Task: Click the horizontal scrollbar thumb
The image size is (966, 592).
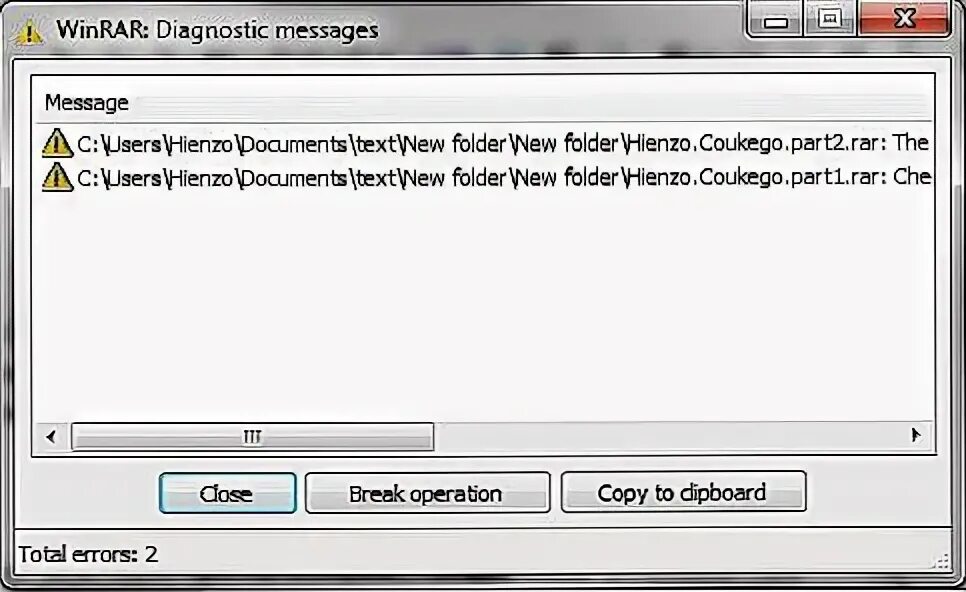Action: [253, 437]
